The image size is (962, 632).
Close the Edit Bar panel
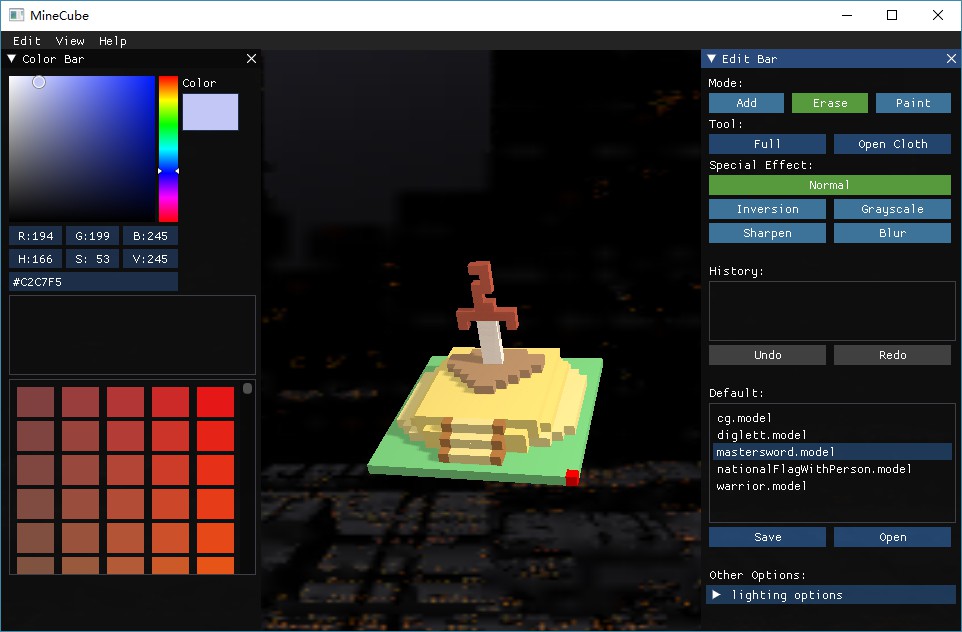coord(951,58)
